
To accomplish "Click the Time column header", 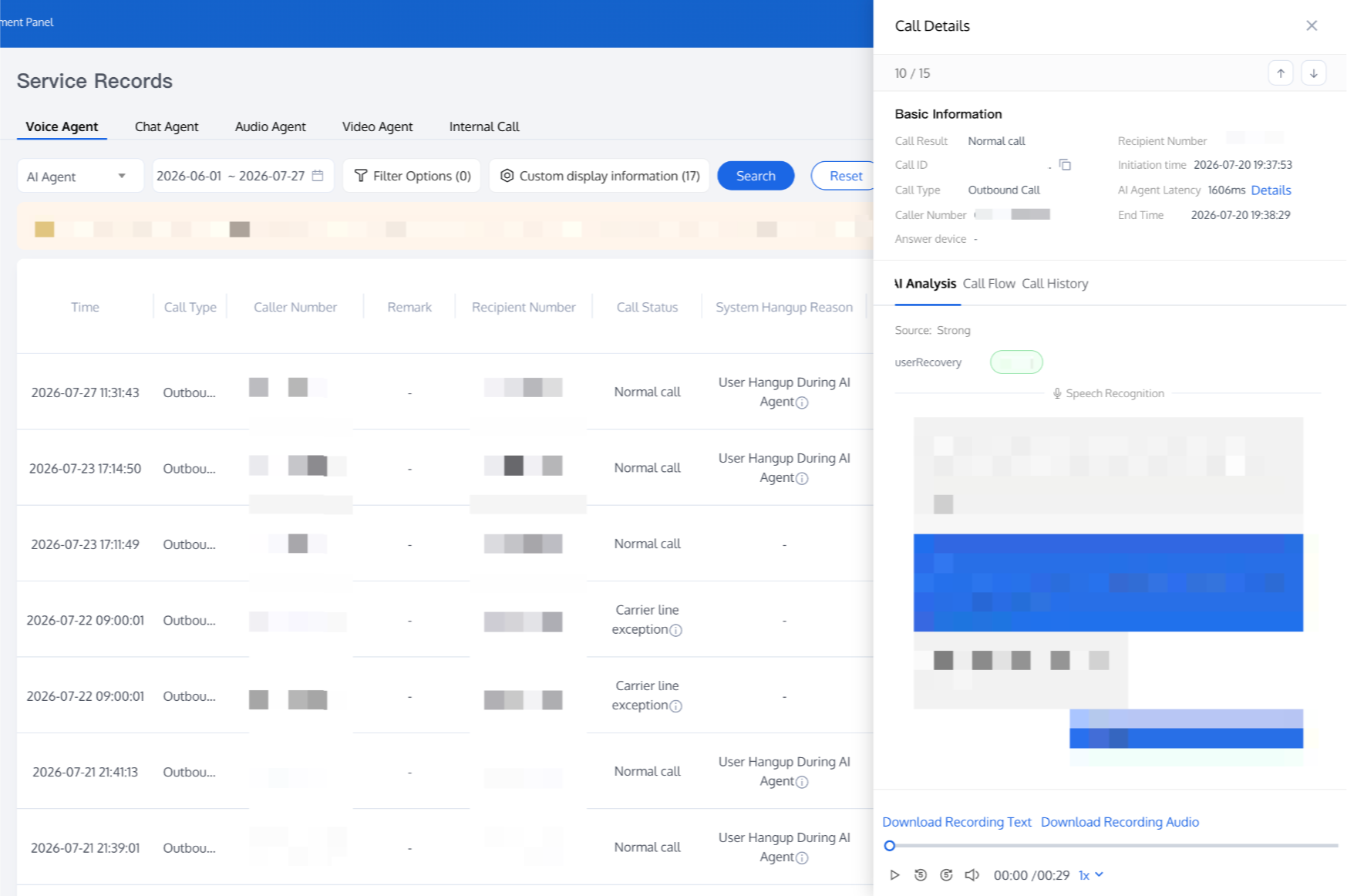I will click(85, 307).
